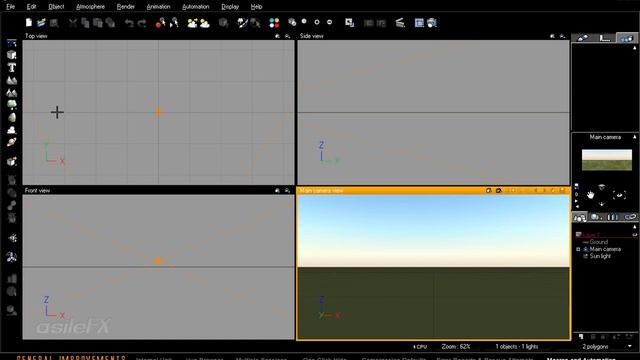The image size is (640, 360).
Task: Open the Object menu
Action: point(56,7)
